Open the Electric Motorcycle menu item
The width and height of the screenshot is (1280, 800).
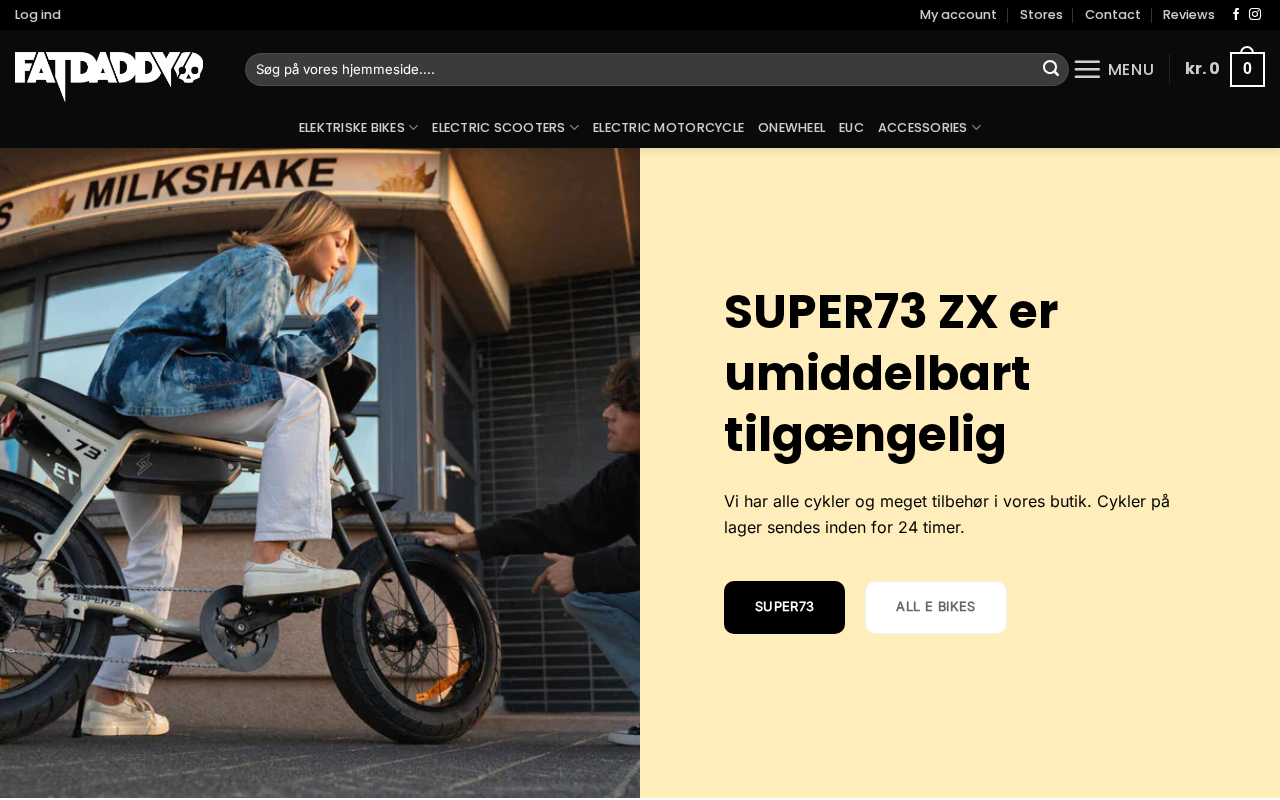(668, 128)
